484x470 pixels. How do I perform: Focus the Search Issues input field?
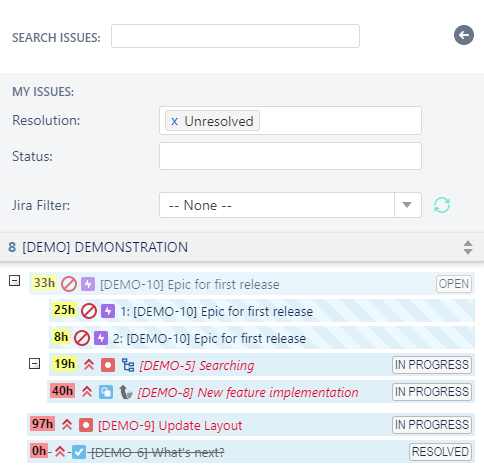point(235,36)
